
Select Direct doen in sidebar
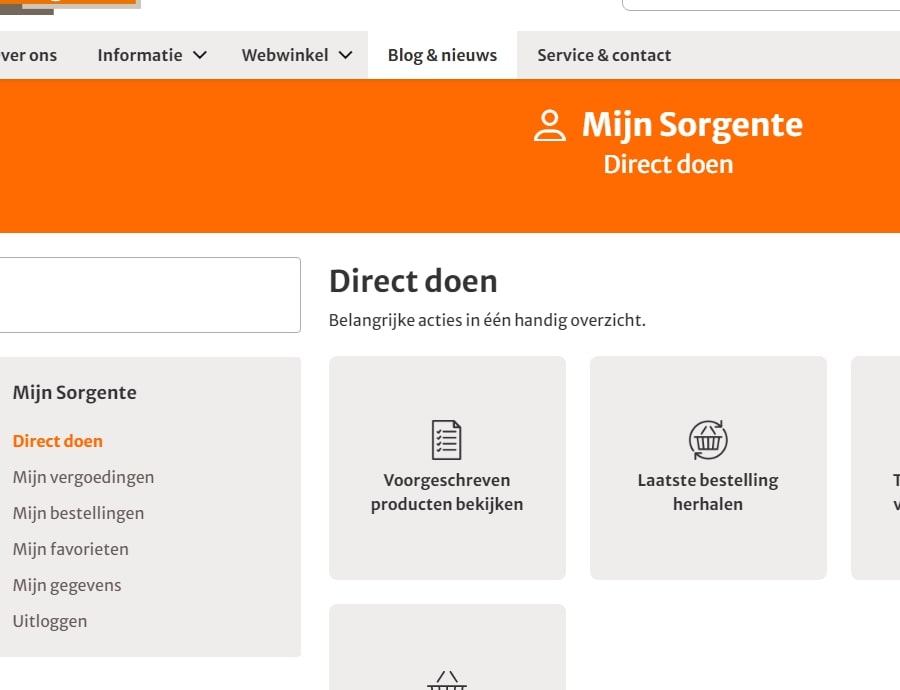coord(58,441)
